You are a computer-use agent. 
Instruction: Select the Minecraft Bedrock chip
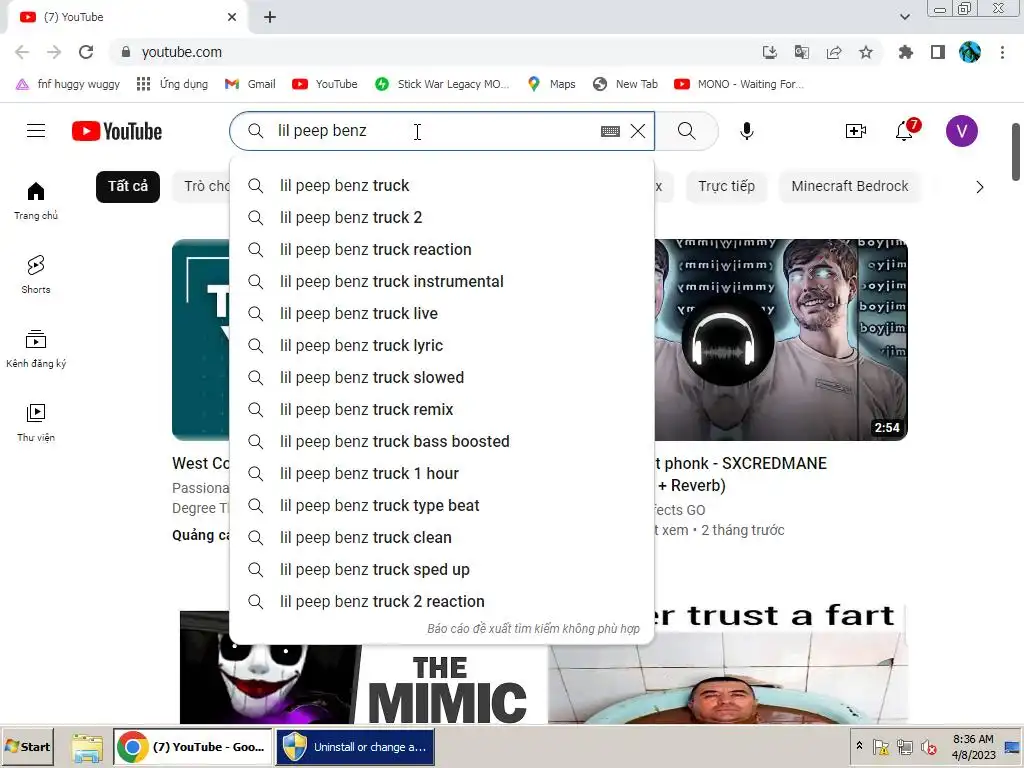850,186
